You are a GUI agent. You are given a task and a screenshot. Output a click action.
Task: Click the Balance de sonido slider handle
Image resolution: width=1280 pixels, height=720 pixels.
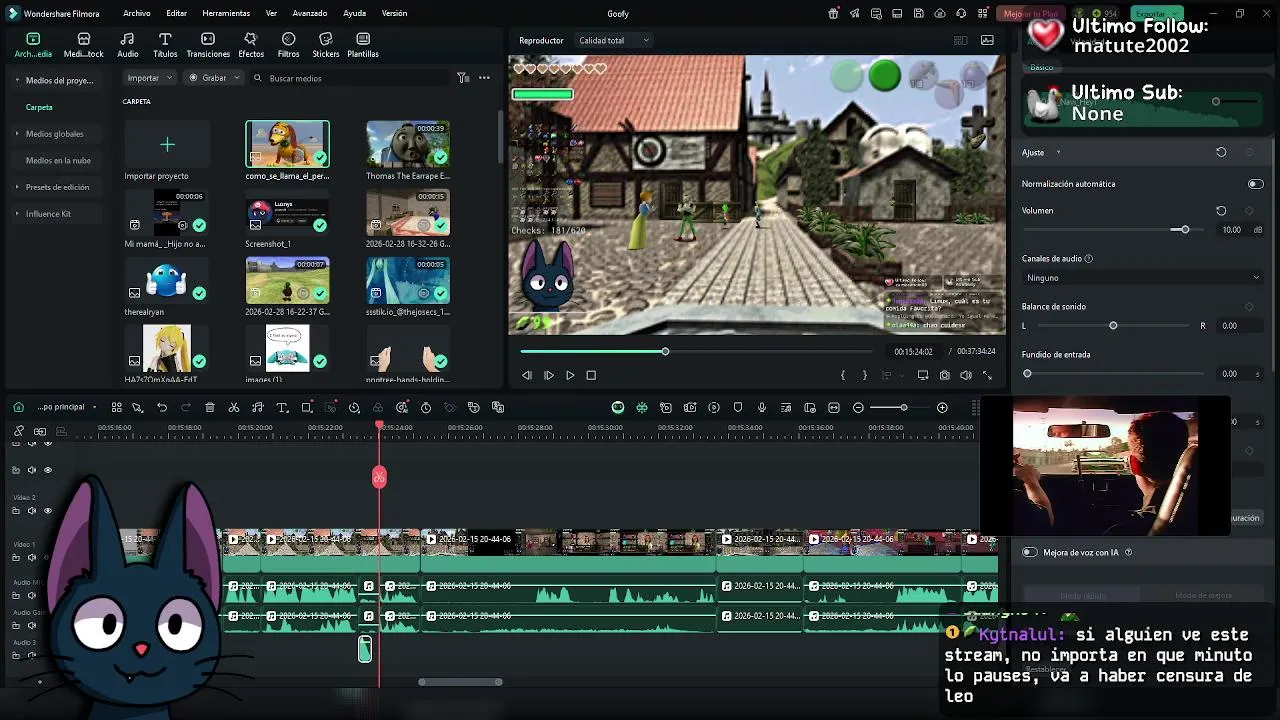tap(1113, 326)
